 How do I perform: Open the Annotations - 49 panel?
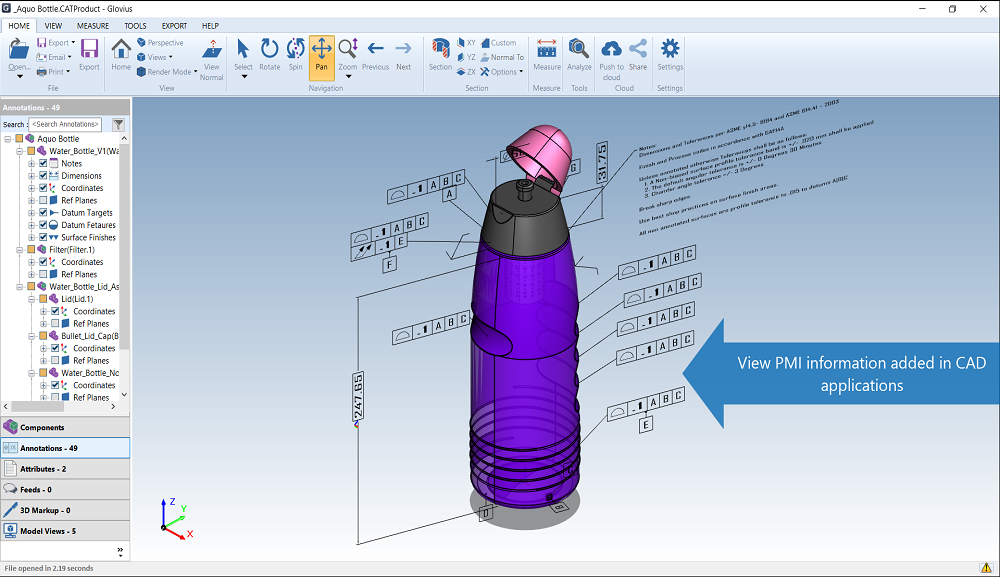(x=65, y=448)
